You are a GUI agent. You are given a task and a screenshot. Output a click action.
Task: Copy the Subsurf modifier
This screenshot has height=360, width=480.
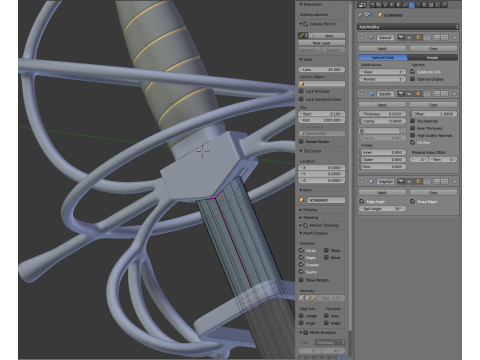click(433, 48)
